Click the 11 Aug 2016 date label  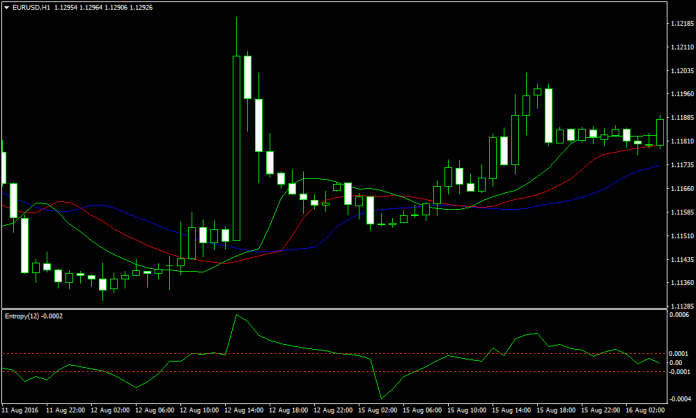(x=21, y=410)
